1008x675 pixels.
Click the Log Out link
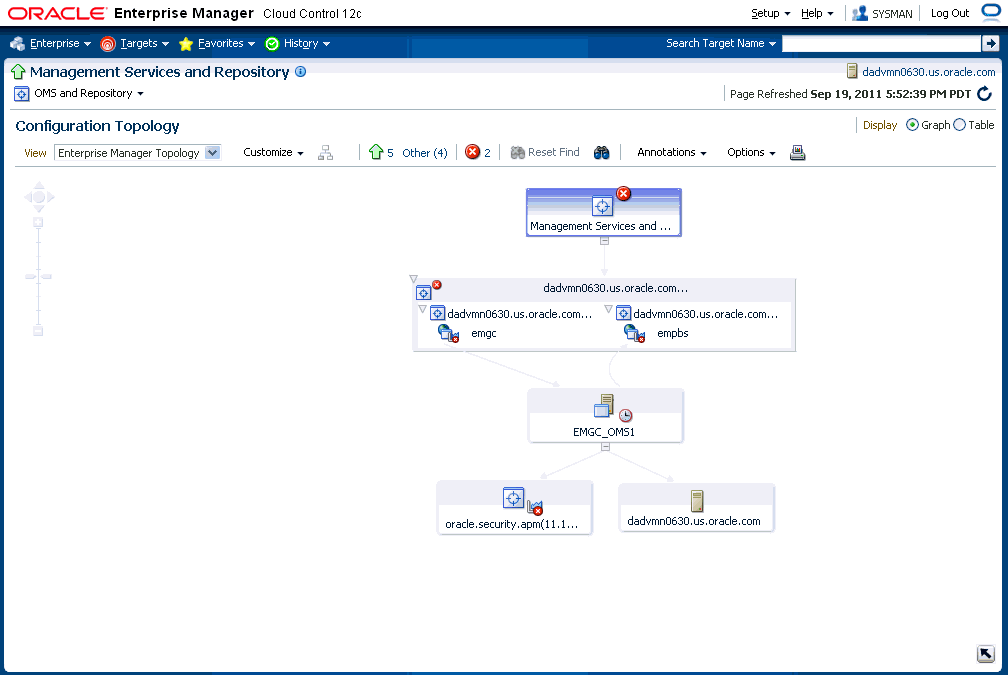click(x=950, y=13)
